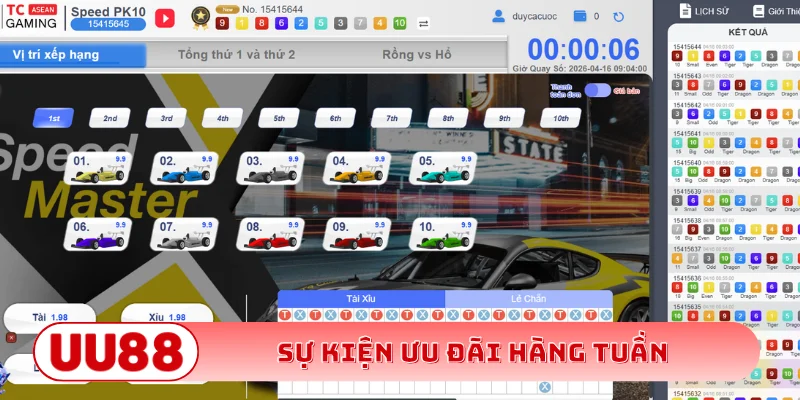Select car 01 yellow racer
The image size is (800, 400).
[98, 168]
